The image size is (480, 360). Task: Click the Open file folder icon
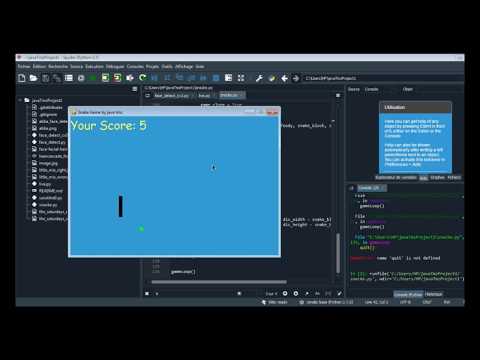tap(33, 78)
